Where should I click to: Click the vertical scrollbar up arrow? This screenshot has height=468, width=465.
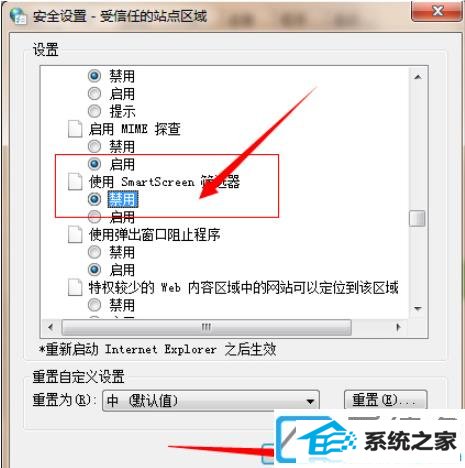417,77
